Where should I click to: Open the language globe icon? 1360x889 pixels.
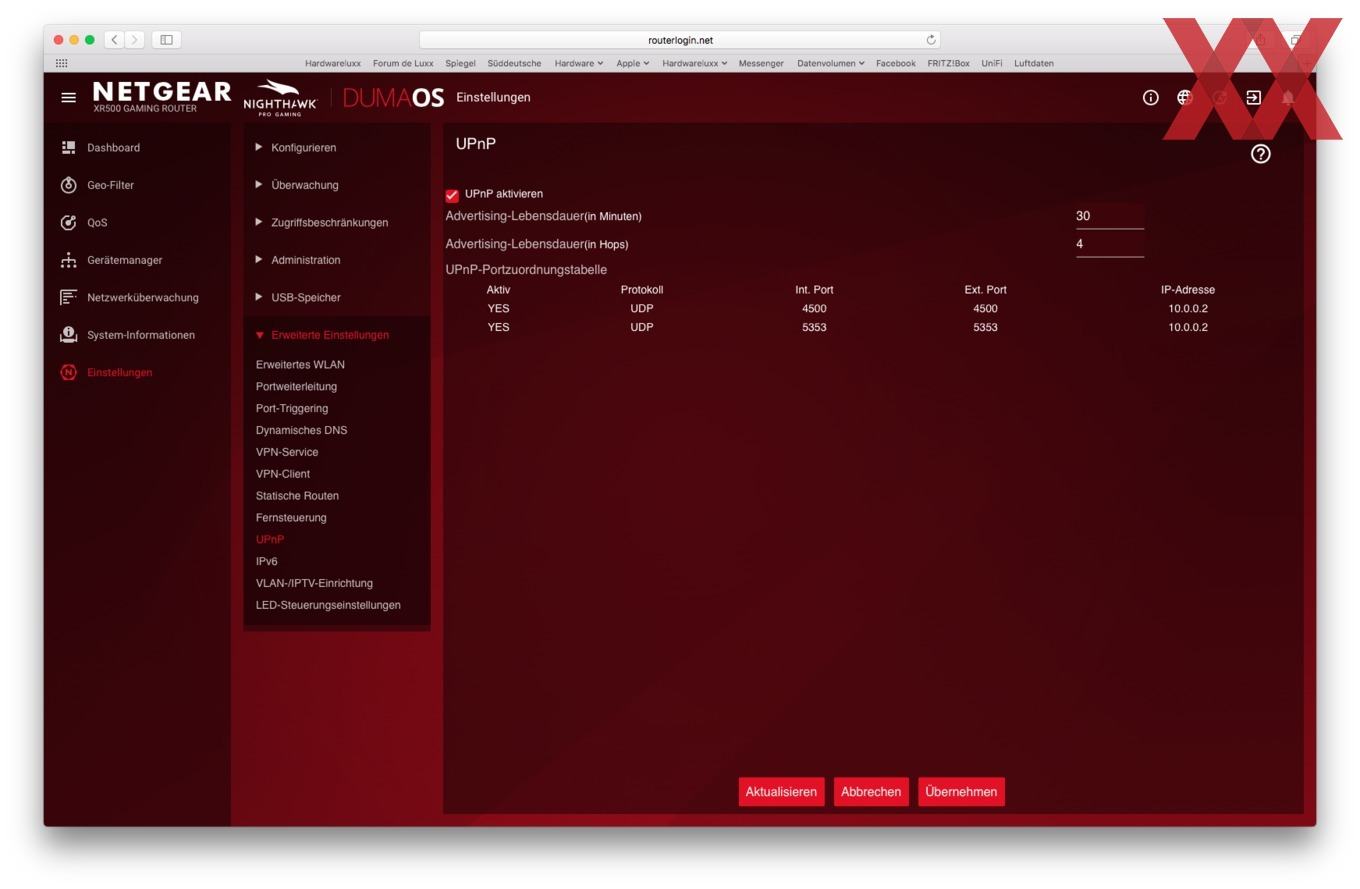pos(1184,97)
